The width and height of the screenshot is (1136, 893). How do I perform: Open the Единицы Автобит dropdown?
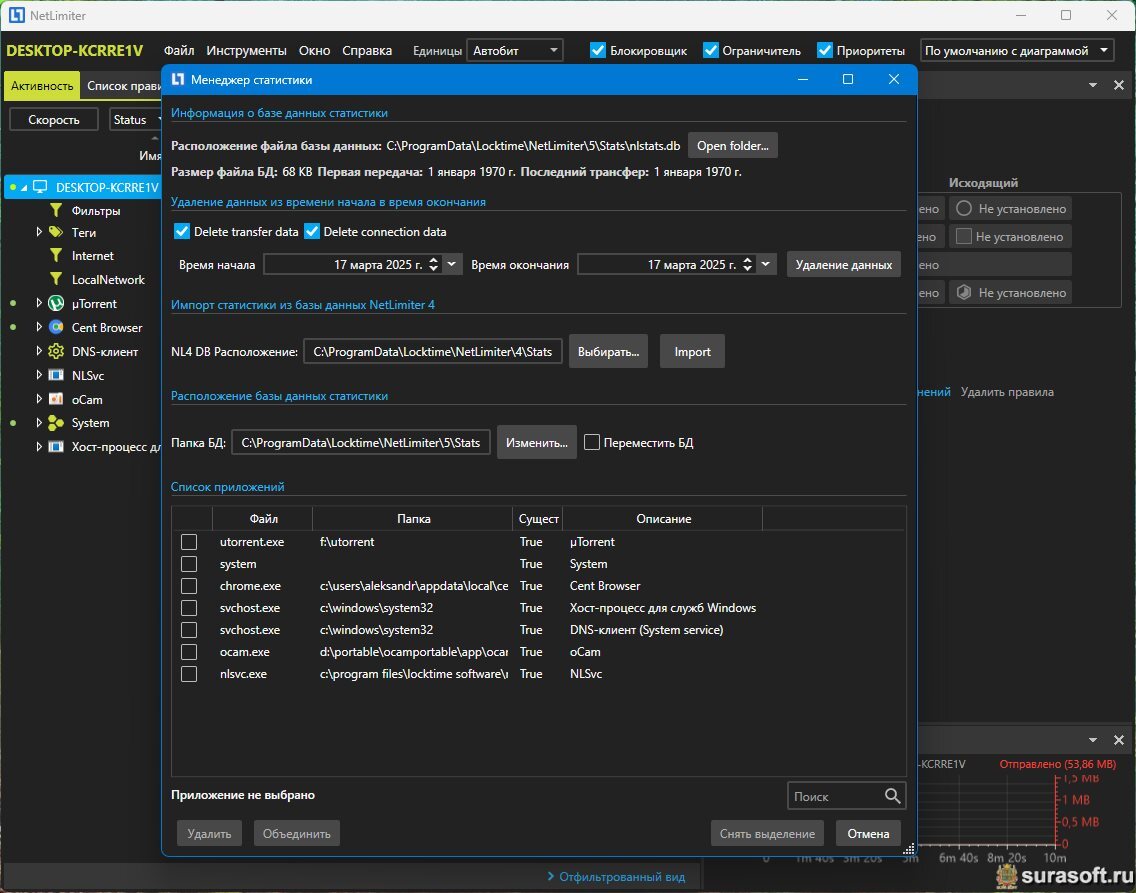click(x=514, y=51)
